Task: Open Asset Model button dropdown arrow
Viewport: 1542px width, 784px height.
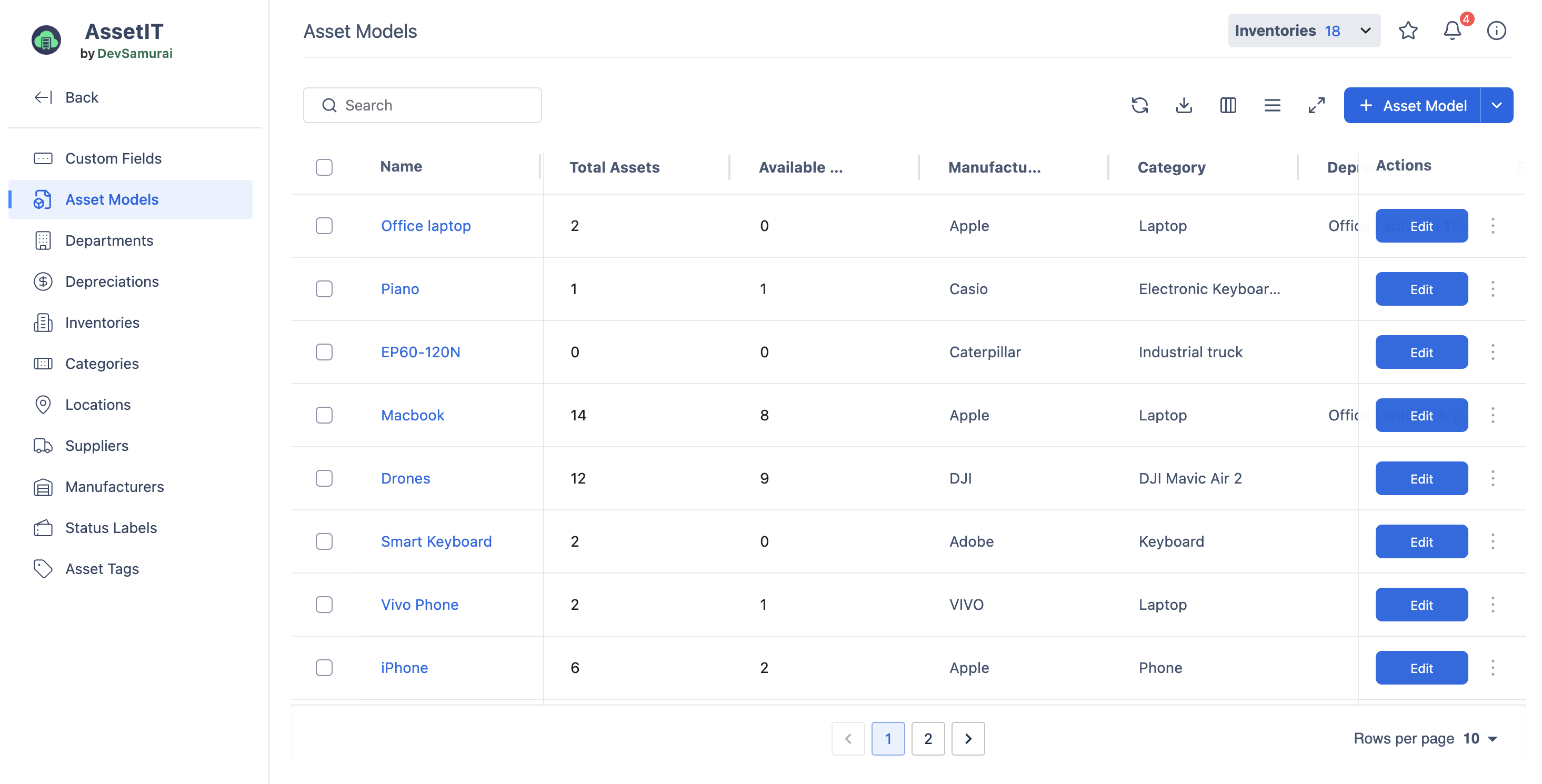Action: click(x=1496, y=105)
